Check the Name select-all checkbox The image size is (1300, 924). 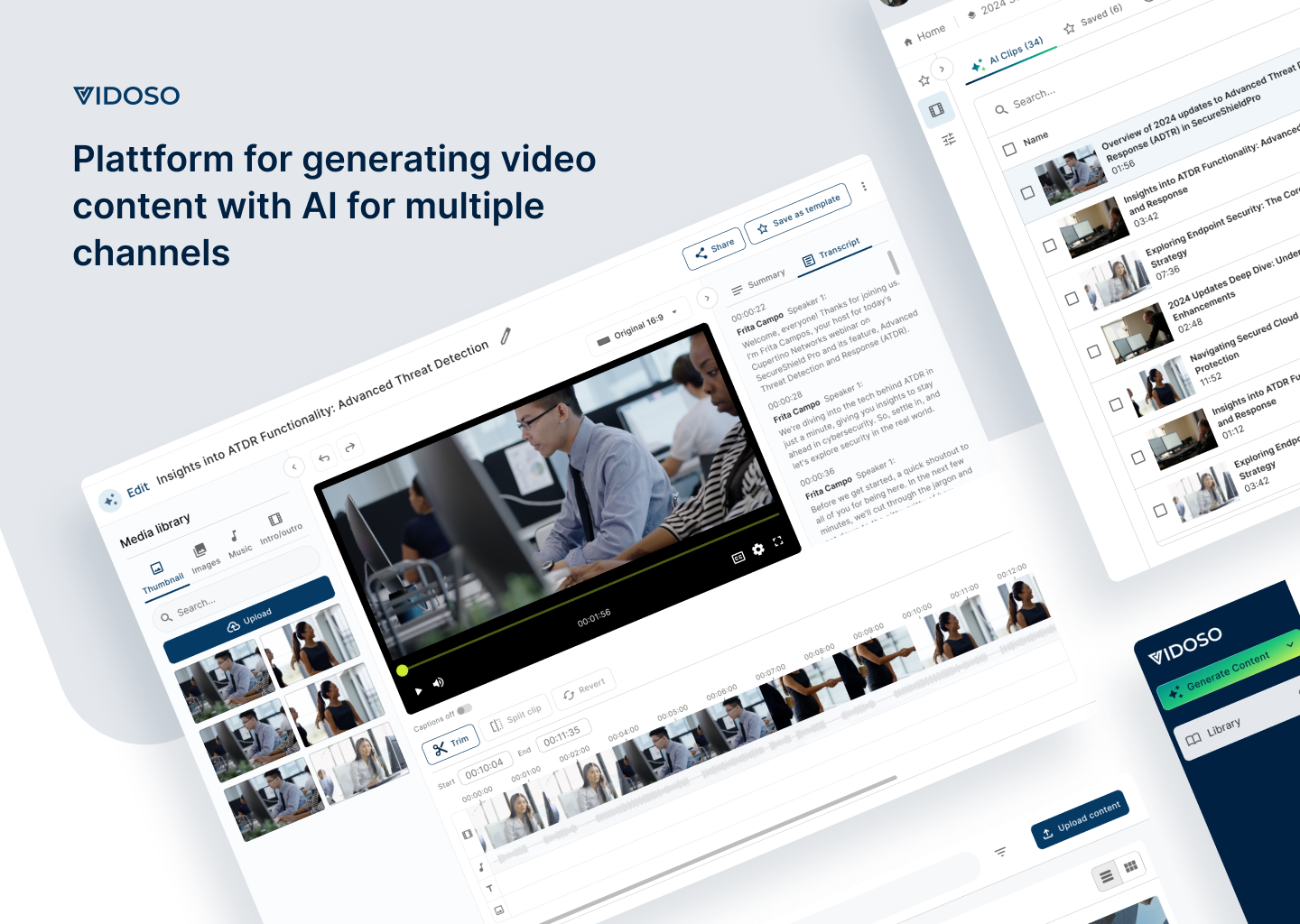click(1009, 149)
